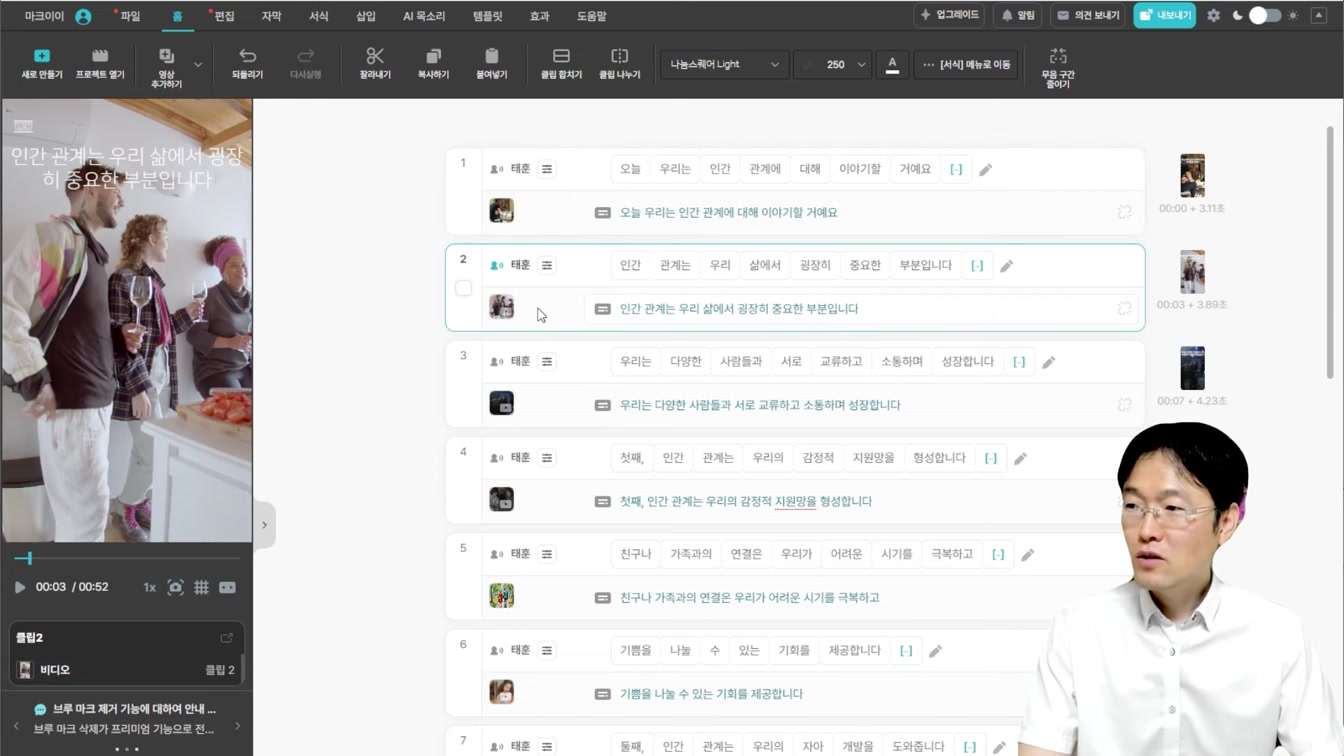Open clip 3 options menu icon
Image resolution: width=1344 pixels, height=756 pixels.
(547, 361)
